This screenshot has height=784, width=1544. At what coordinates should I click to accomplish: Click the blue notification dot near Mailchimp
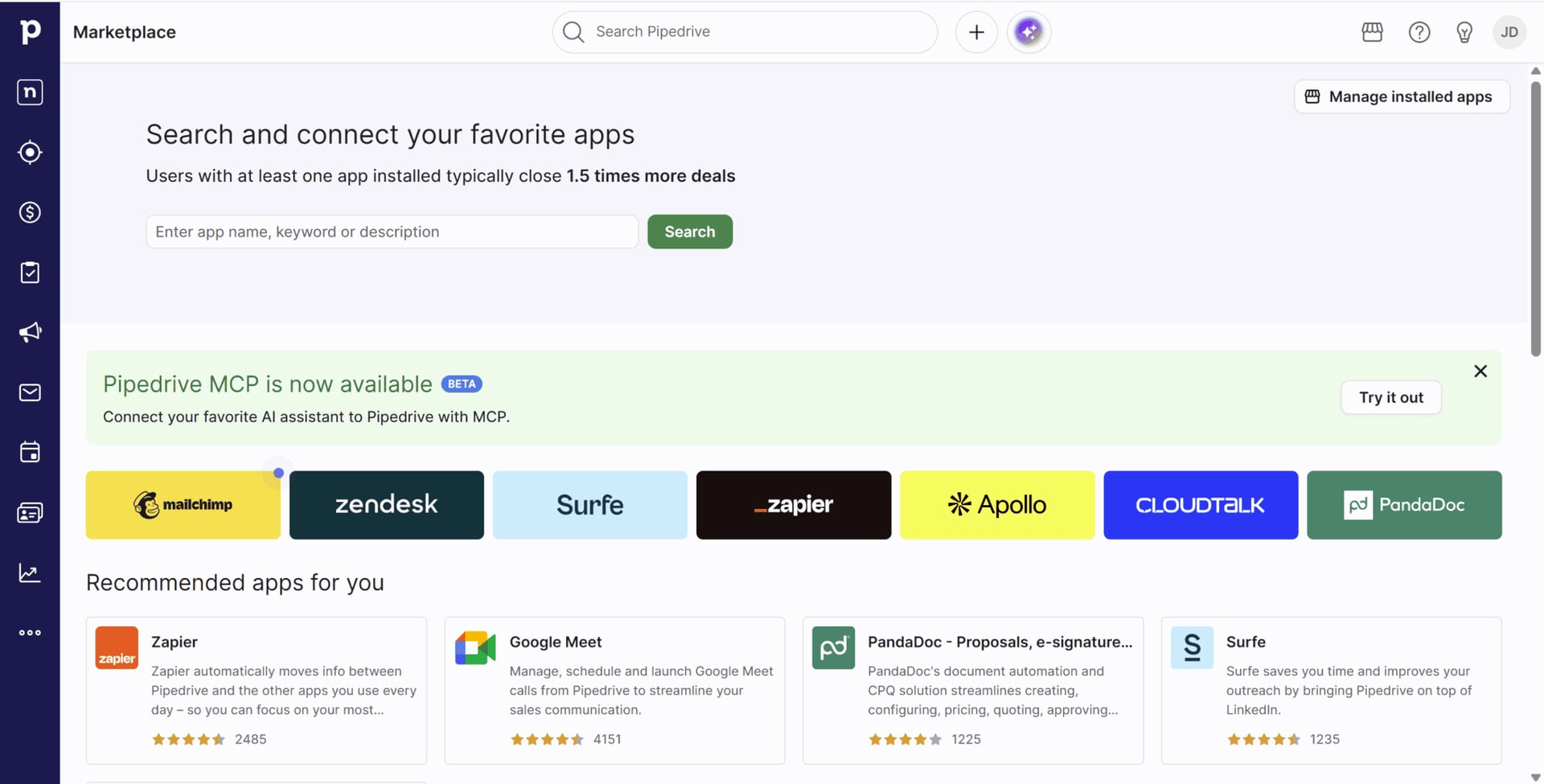[278, 473]
